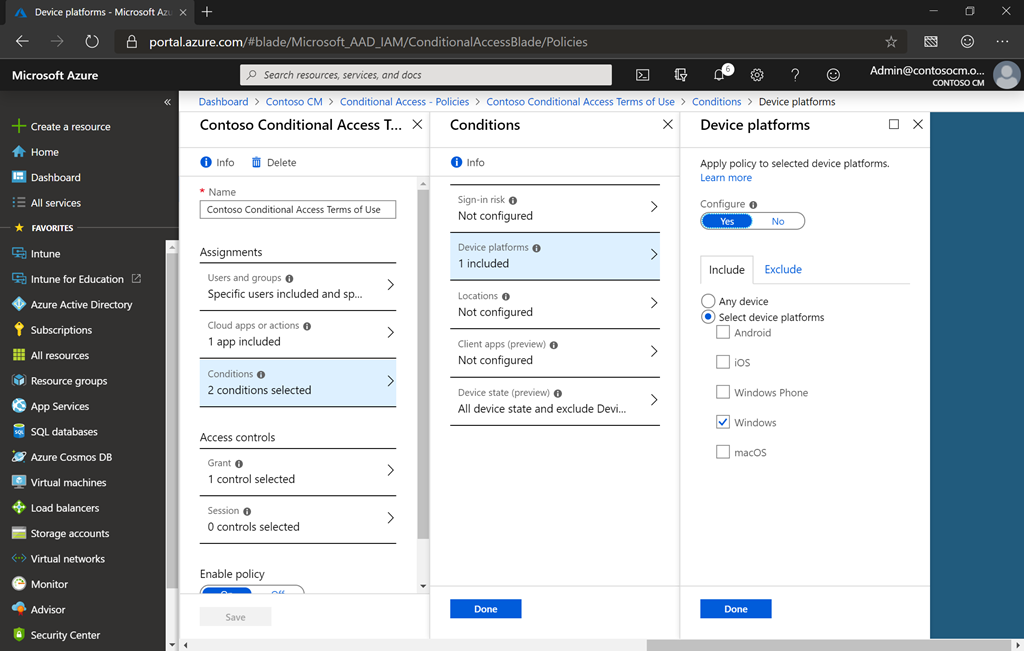The height and width of the screenshot is (651, 1024).
Task: Collapse the left sidebar with chevron
Action: coord(167,102)
